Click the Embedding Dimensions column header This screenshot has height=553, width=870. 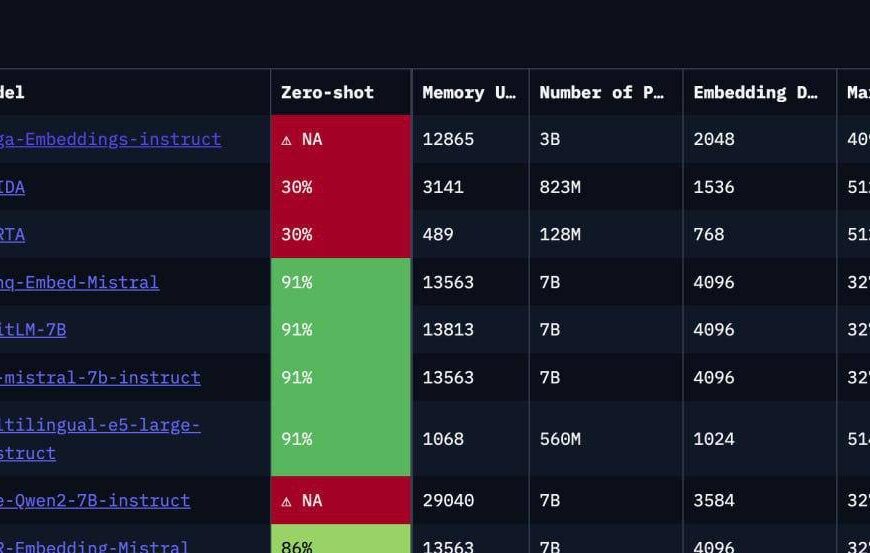pyautogui.click(x=755, y=92)
